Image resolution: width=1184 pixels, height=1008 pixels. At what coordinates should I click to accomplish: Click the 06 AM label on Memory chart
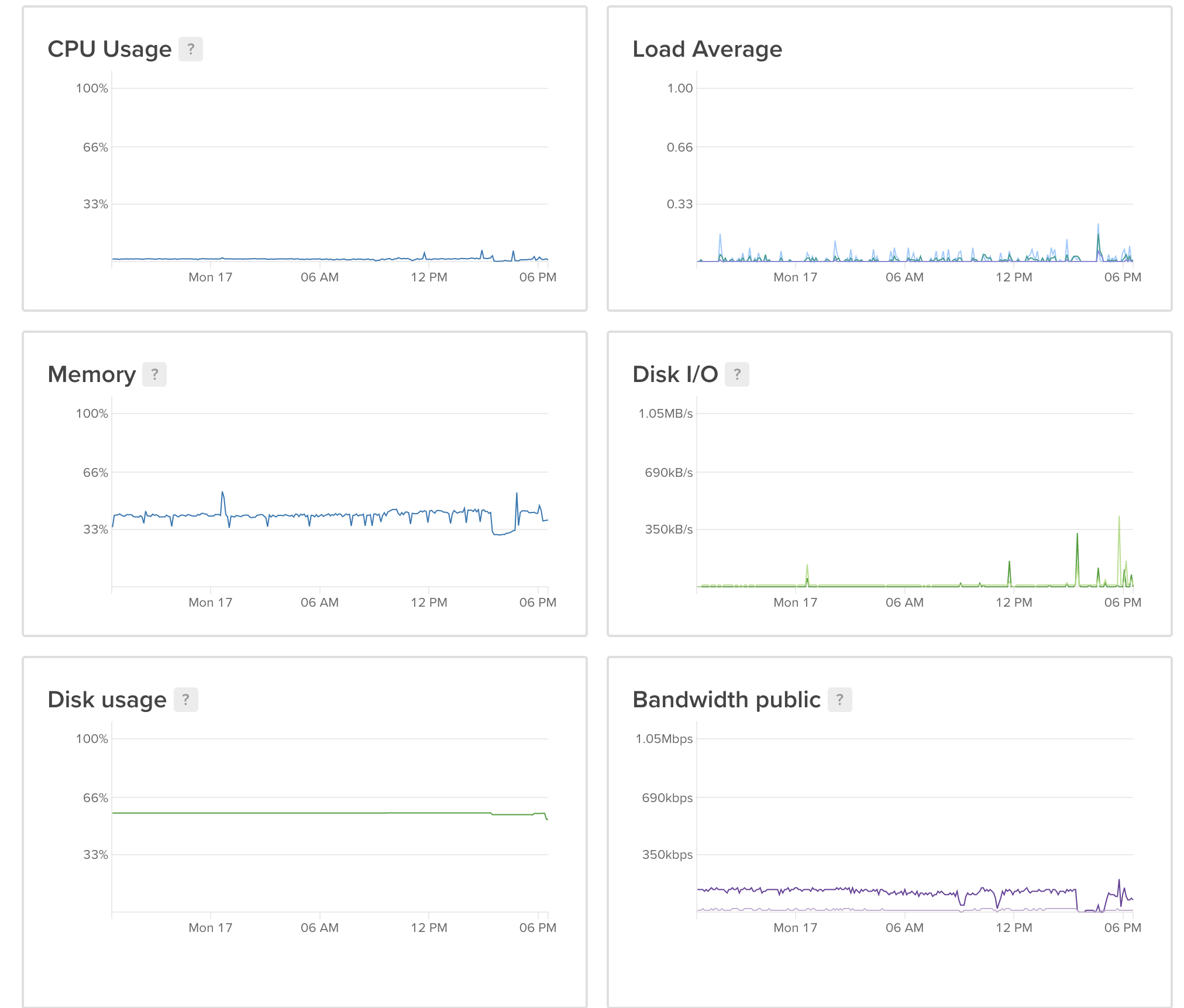(x=319, y=603)
